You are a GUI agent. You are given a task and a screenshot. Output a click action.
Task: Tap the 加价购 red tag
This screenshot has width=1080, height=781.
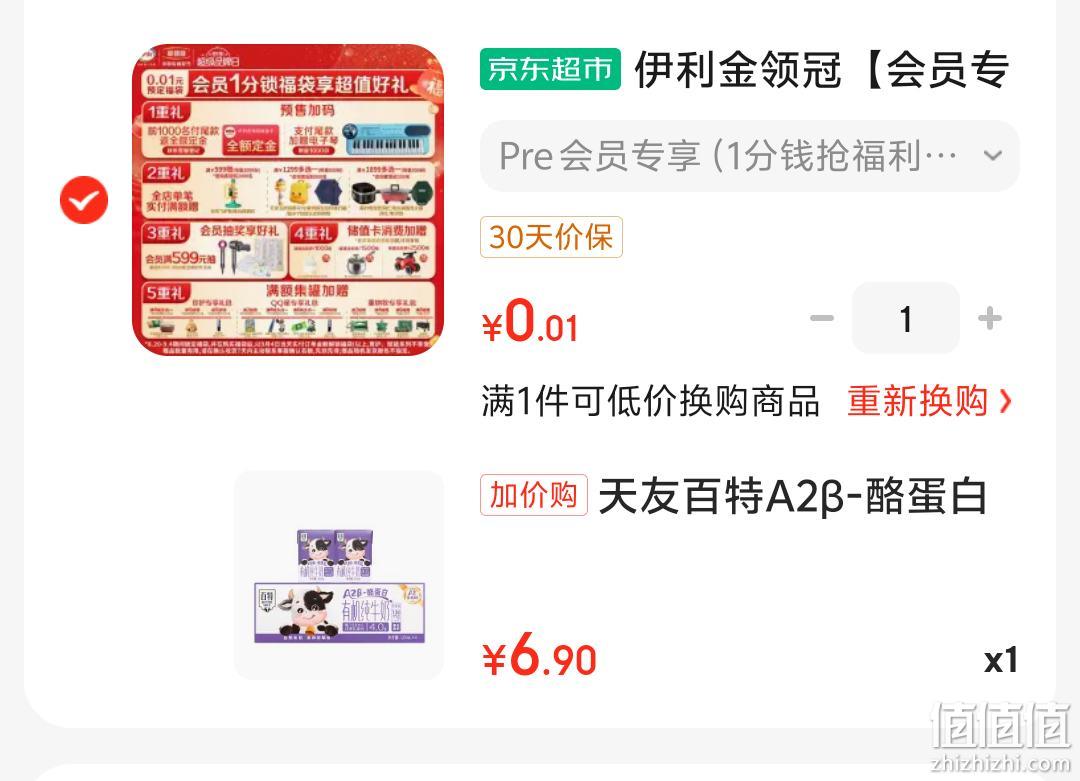[x=534, y=495]
